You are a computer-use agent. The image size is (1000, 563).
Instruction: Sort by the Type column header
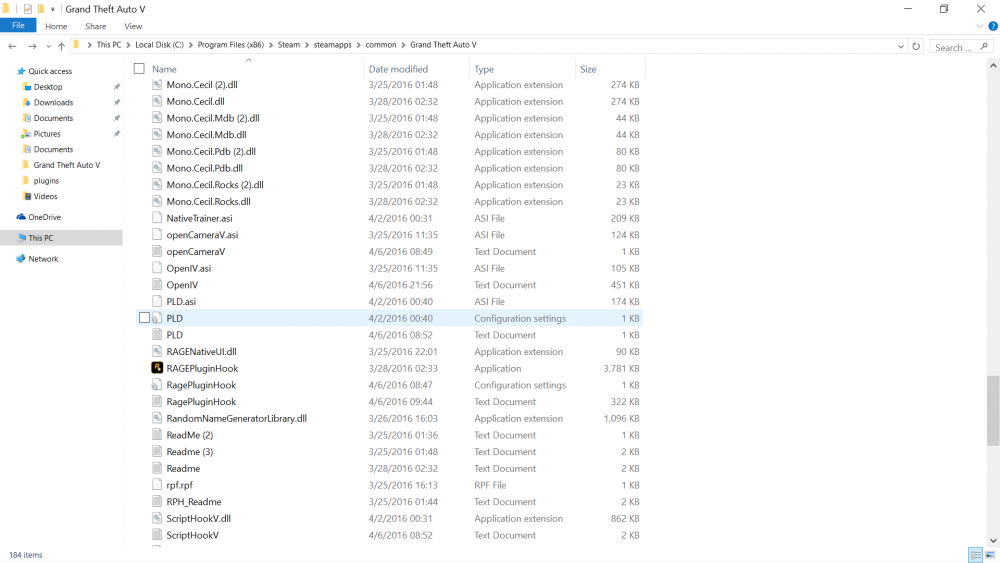pos(522,69)
